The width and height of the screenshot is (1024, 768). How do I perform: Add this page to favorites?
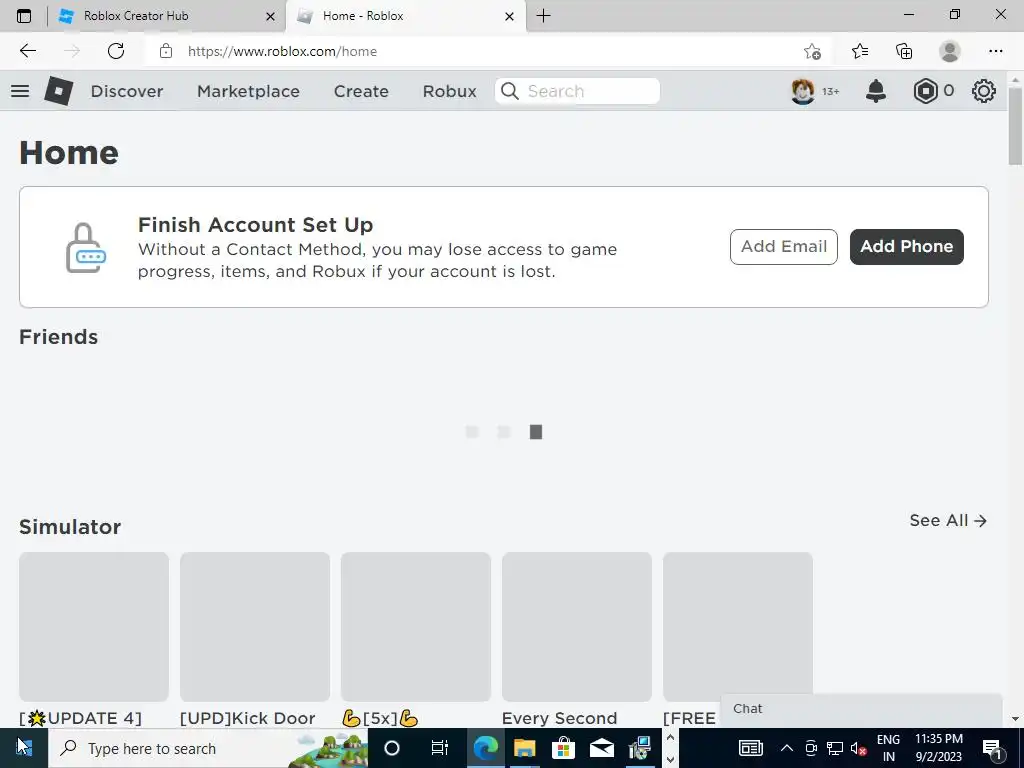812,51
